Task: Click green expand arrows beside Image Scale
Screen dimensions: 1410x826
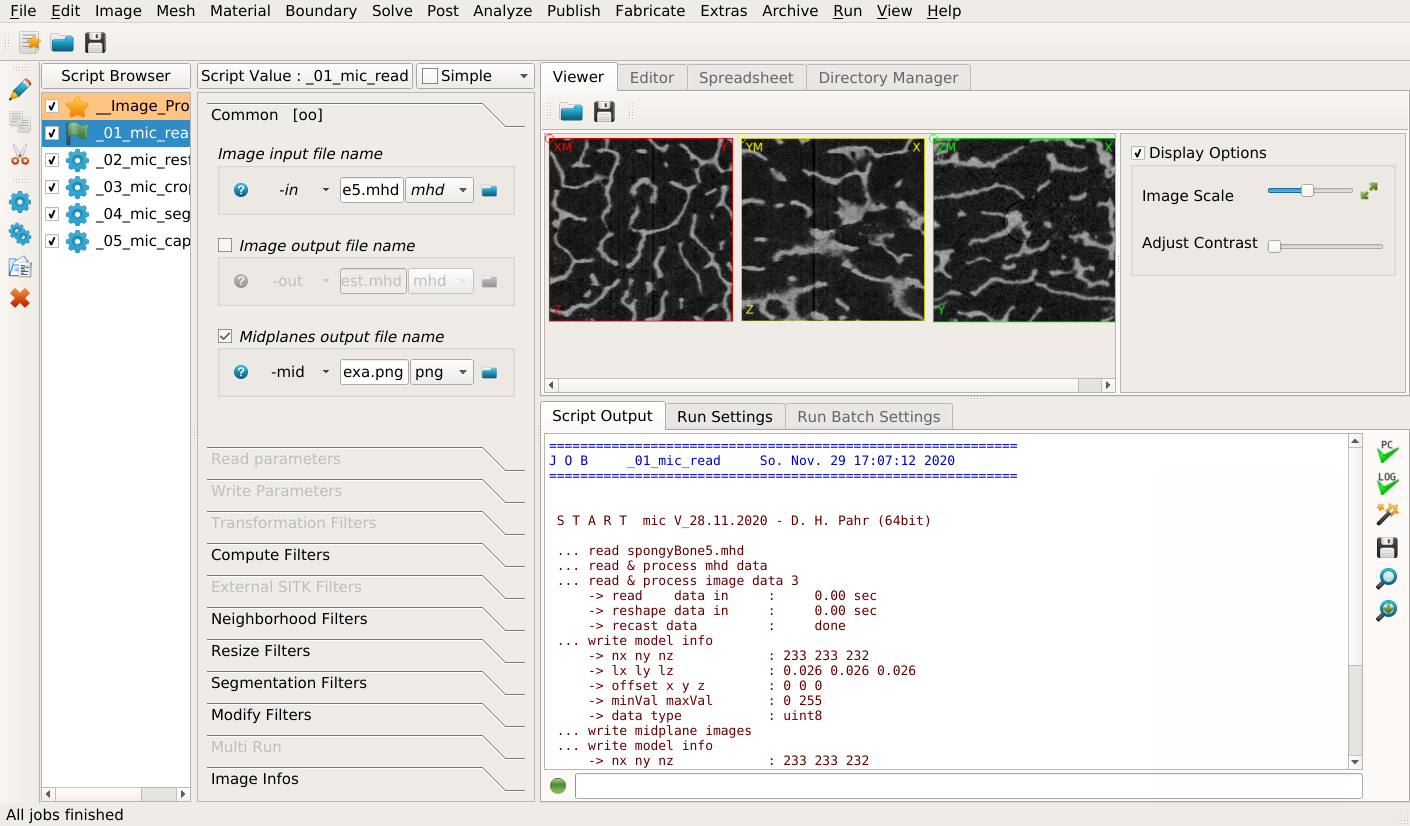Action: pos(1369,191)
